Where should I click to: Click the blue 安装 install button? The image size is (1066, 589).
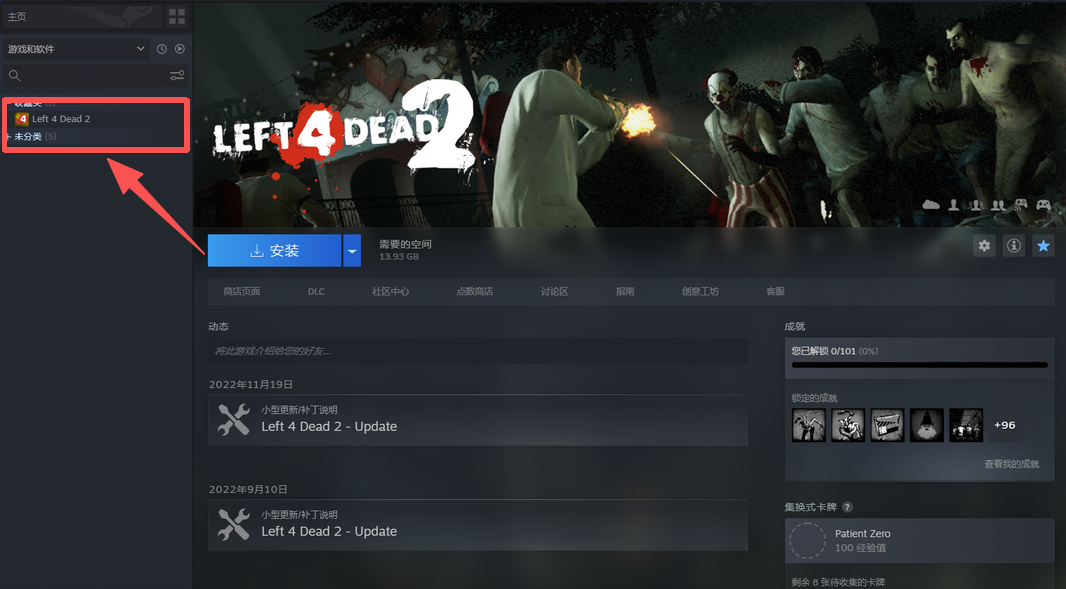tap(275, 251)
